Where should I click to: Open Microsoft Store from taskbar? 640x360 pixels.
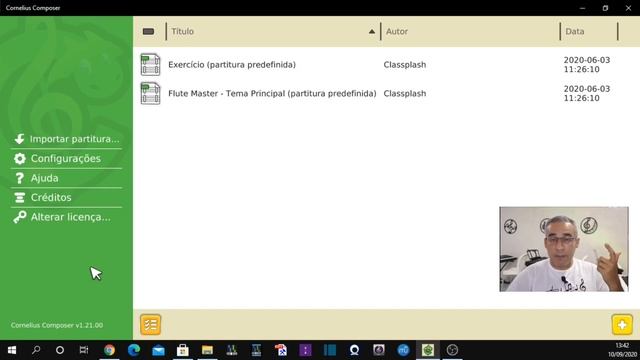point(183,350)
